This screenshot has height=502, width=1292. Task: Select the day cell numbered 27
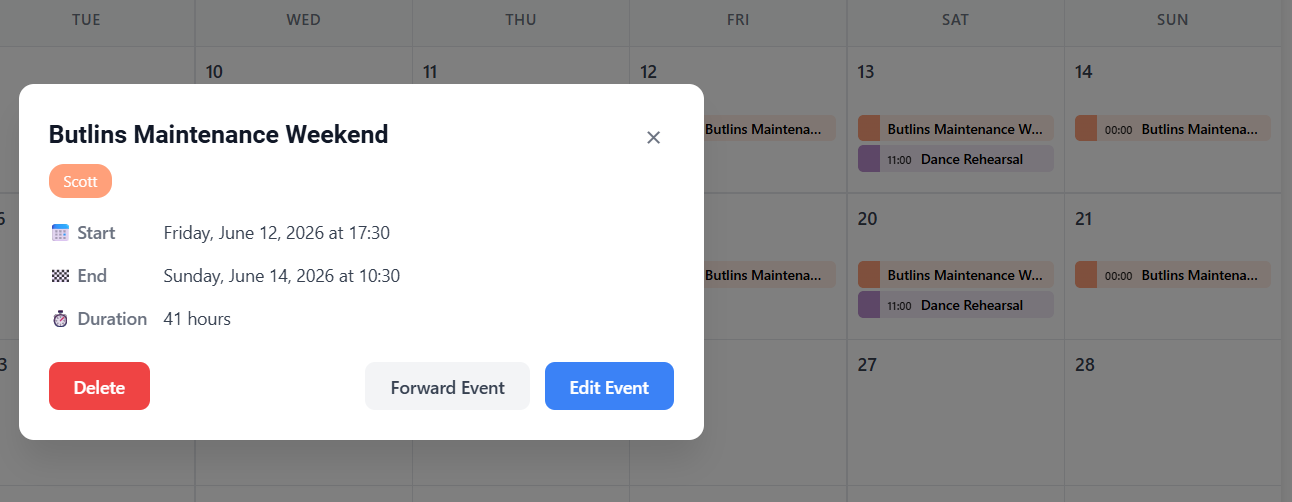pos(956,412)
